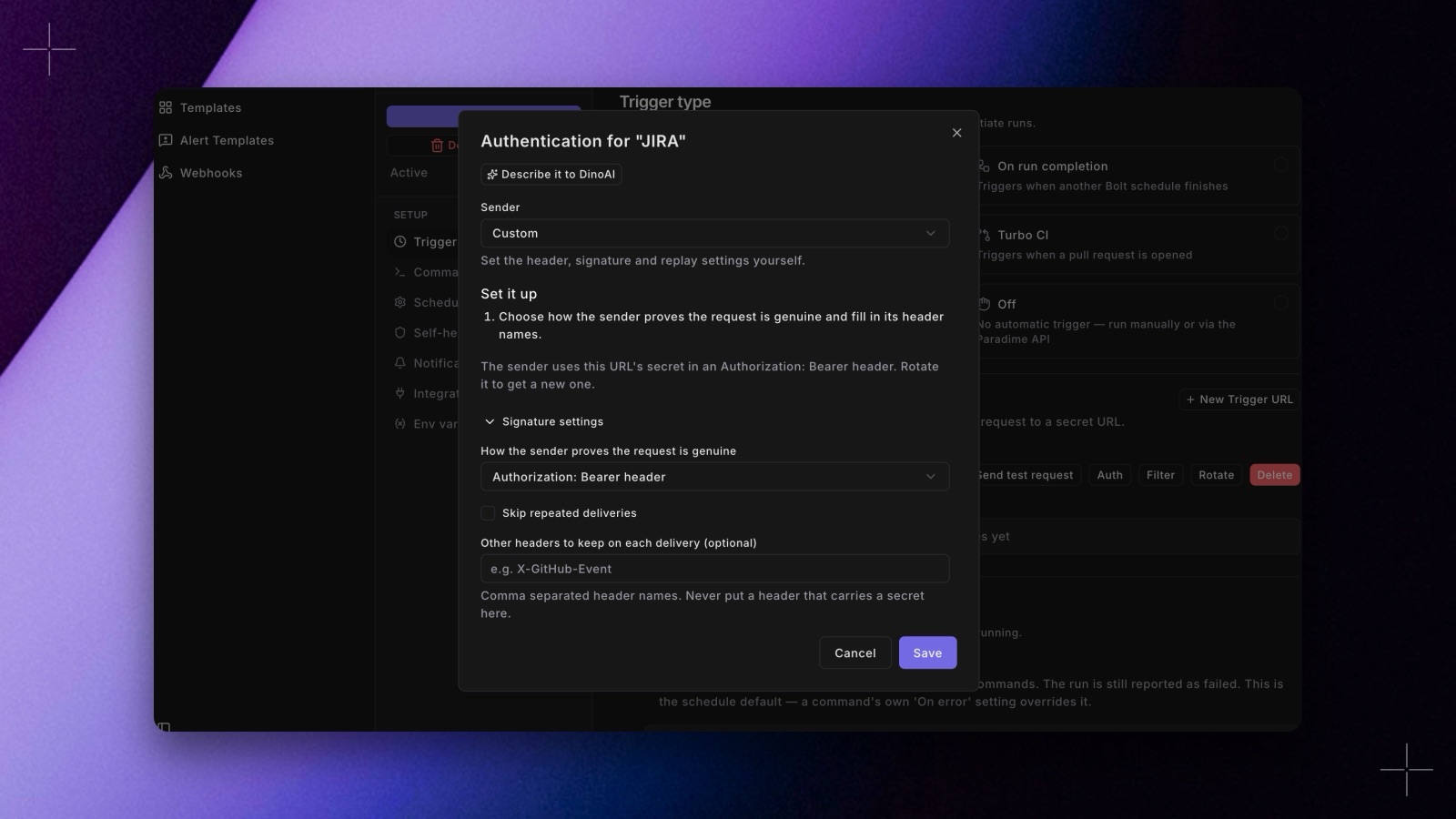
Task: Click the Filter button
Action: pos(1160,475)
